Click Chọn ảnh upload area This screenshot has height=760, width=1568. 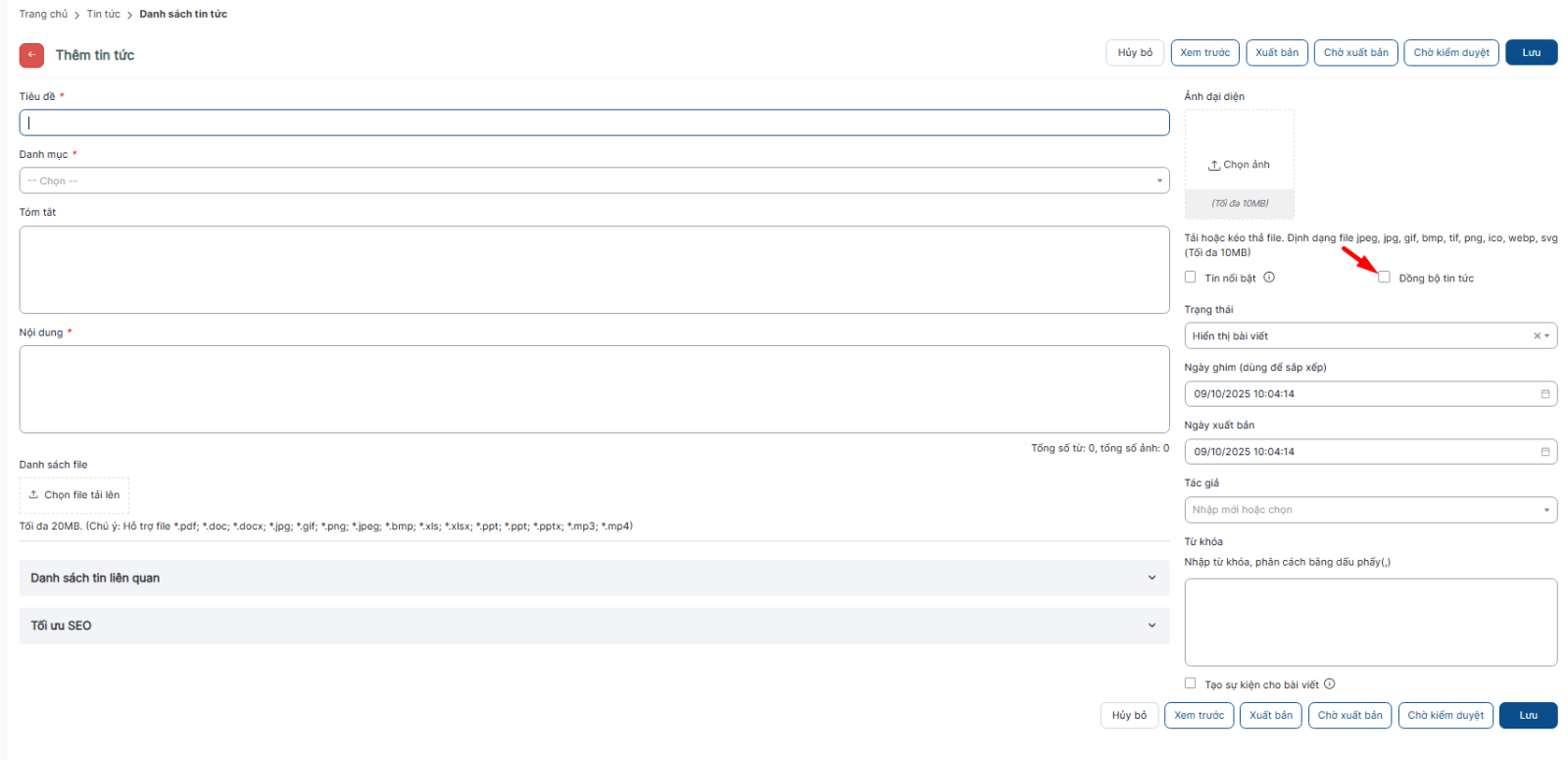pos(1239,165)
